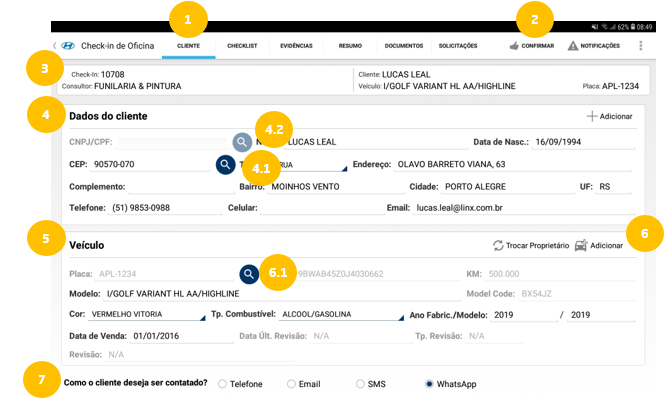
Task: Click the Email field lucas.leal@linx.com.br
Action: pos(524,208)
